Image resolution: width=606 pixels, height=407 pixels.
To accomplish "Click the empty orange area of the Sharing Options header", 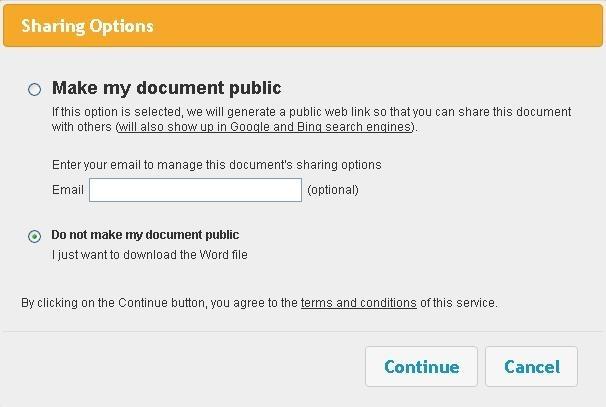I will tap(379, 26).
